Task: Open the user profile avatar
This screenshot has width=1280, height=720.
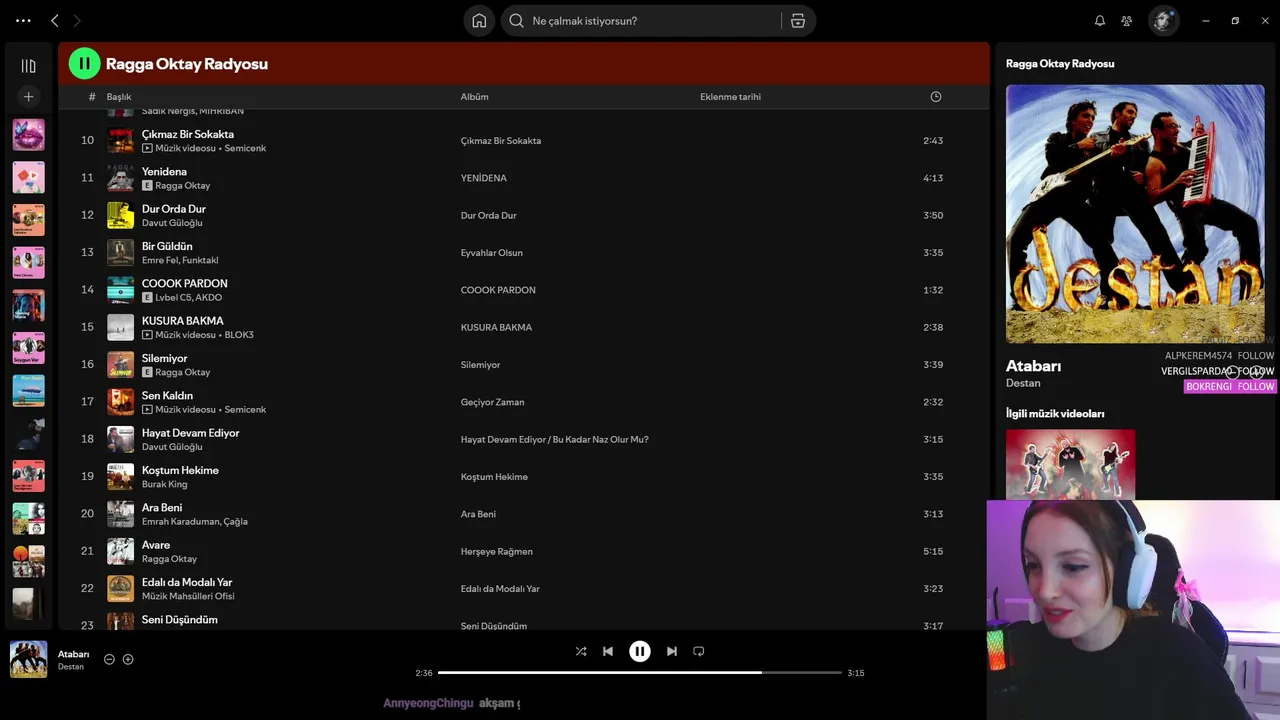Action: tap(1163, 21)
